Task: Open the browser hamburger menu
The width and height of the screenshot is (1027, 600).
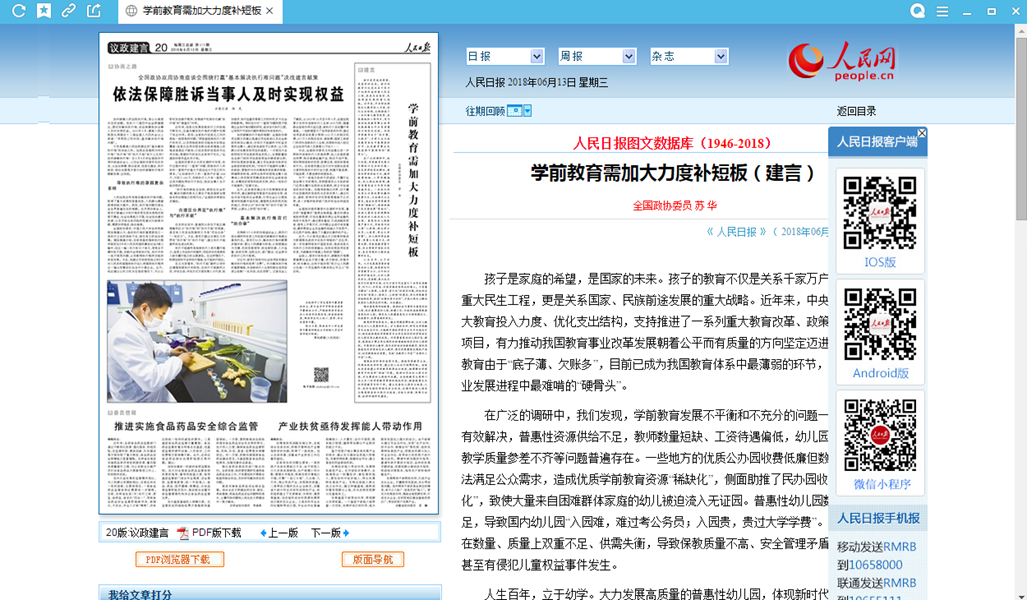Action: click(942, 11)
